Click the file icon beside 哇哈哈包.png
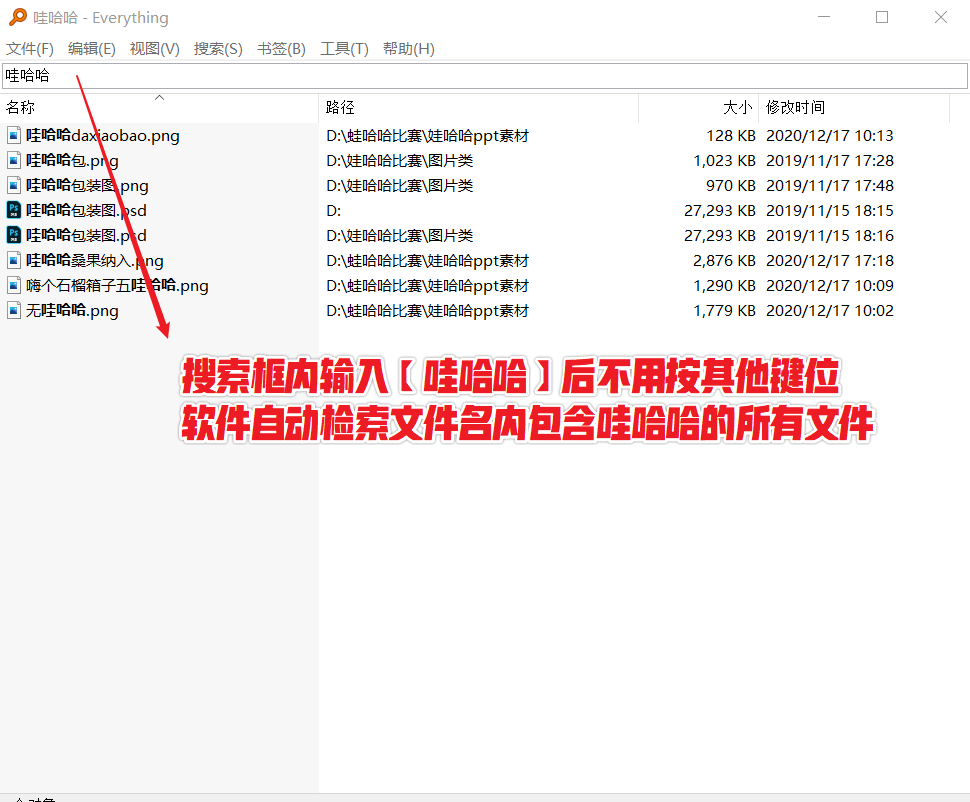 [12, 160]
